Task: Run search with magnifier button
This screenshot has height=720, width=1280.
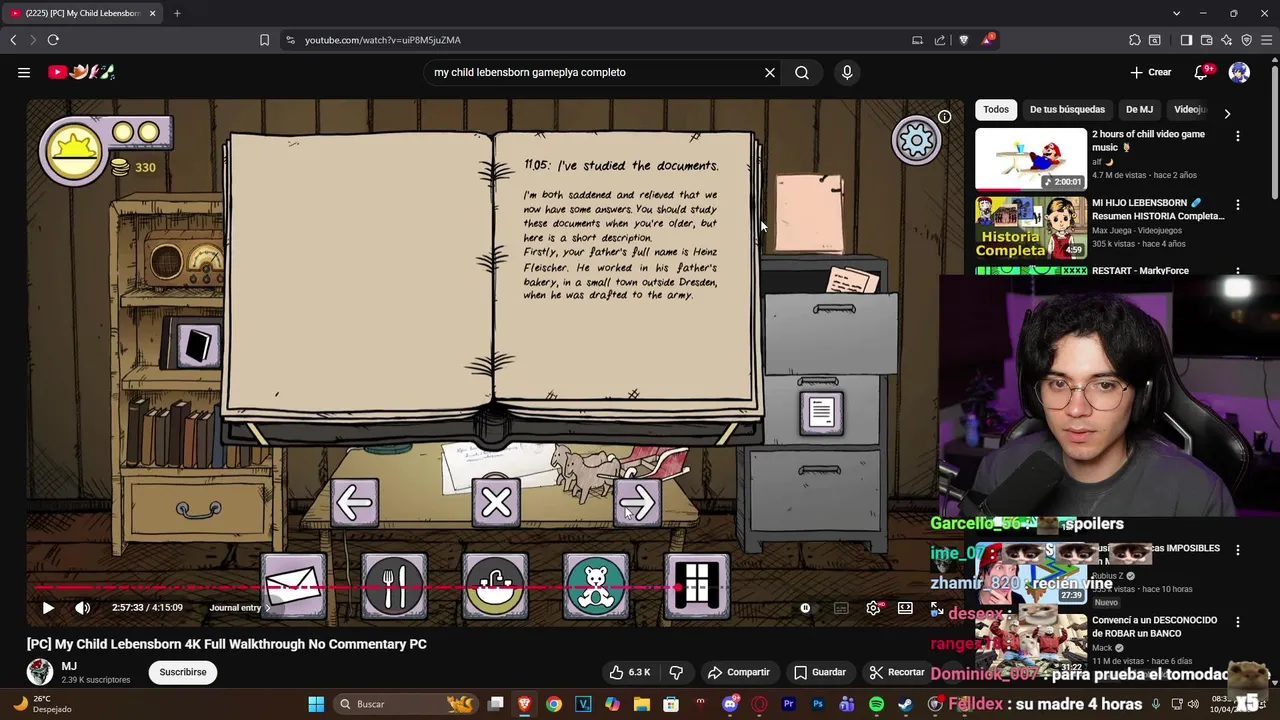Action: [802, 72]
